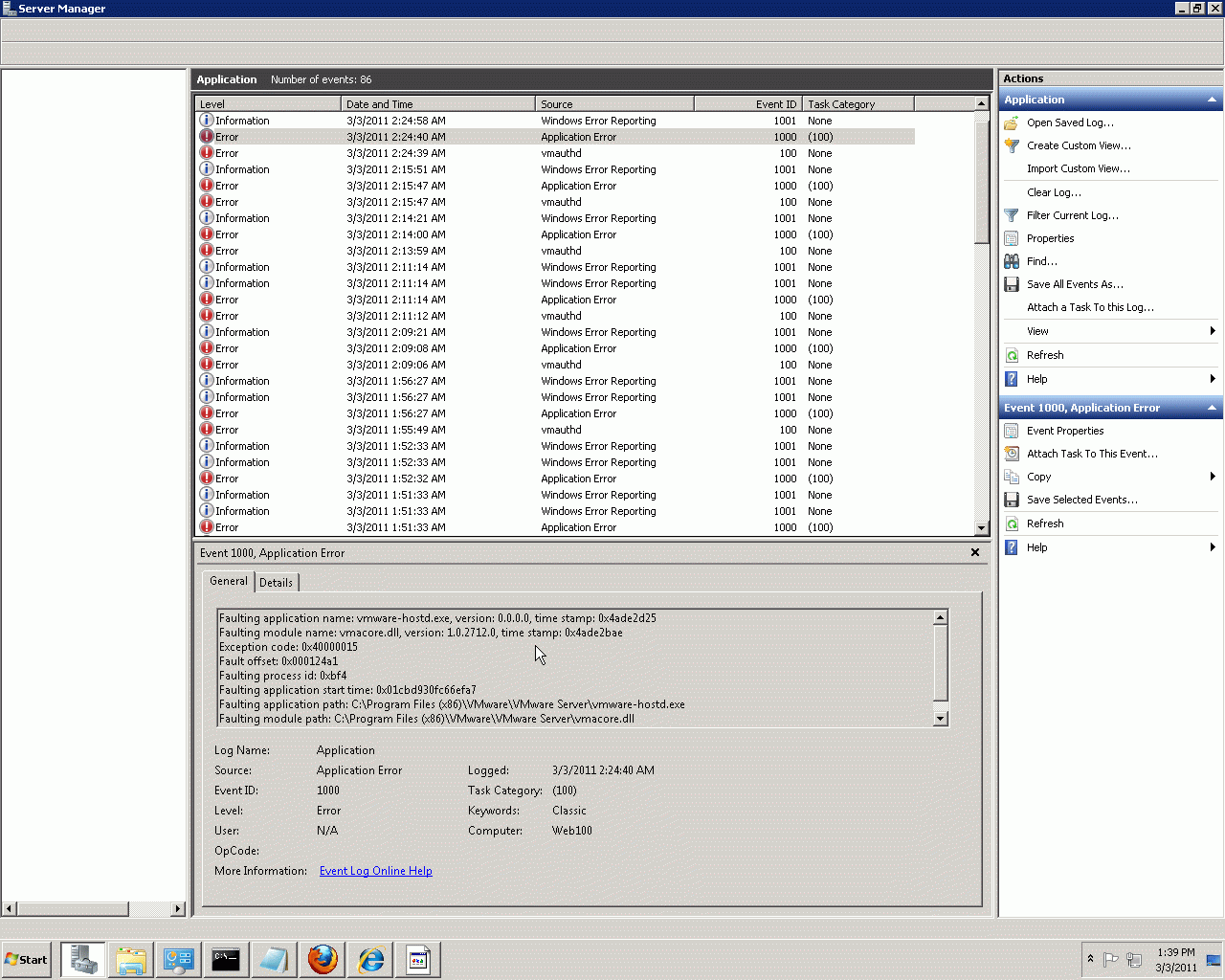1225x980 pixels.
Task: Sort events by the Source column header
Action: 615,104
